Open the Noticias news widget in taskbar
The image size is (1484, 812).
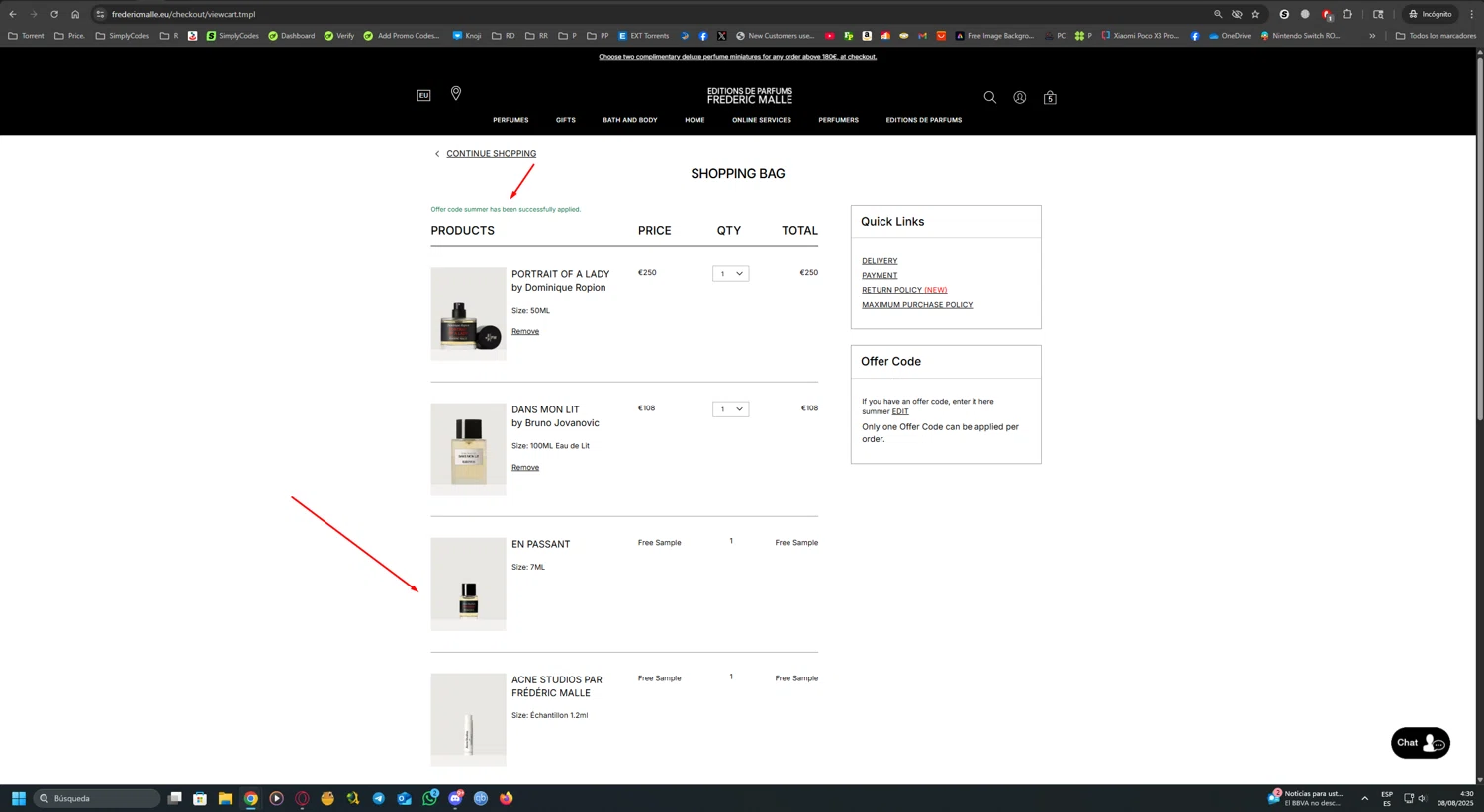coord(1307,798)
